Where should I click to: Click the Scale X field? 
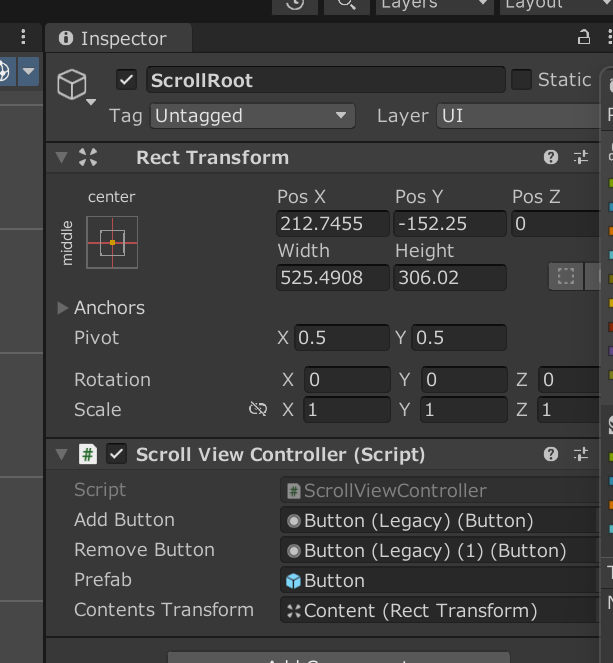point(347,410)
